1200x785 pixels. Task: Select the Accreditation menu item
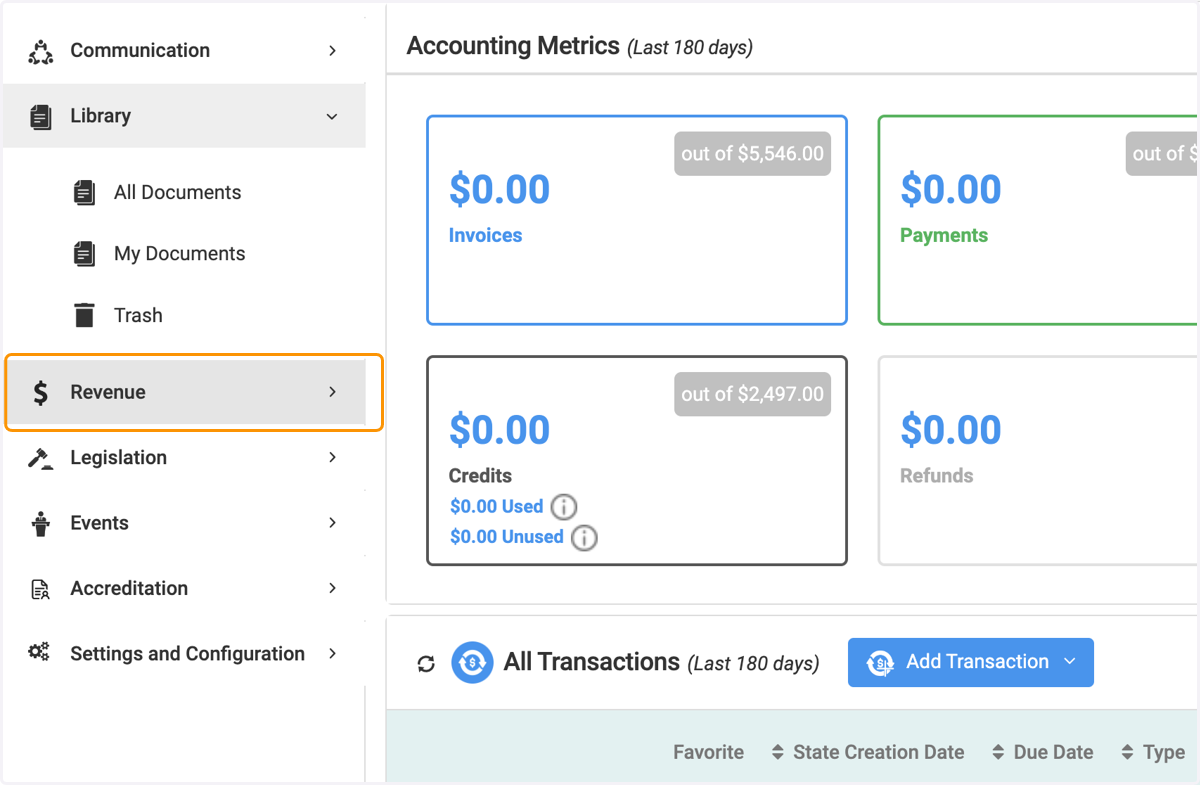[x=185, y=588]
